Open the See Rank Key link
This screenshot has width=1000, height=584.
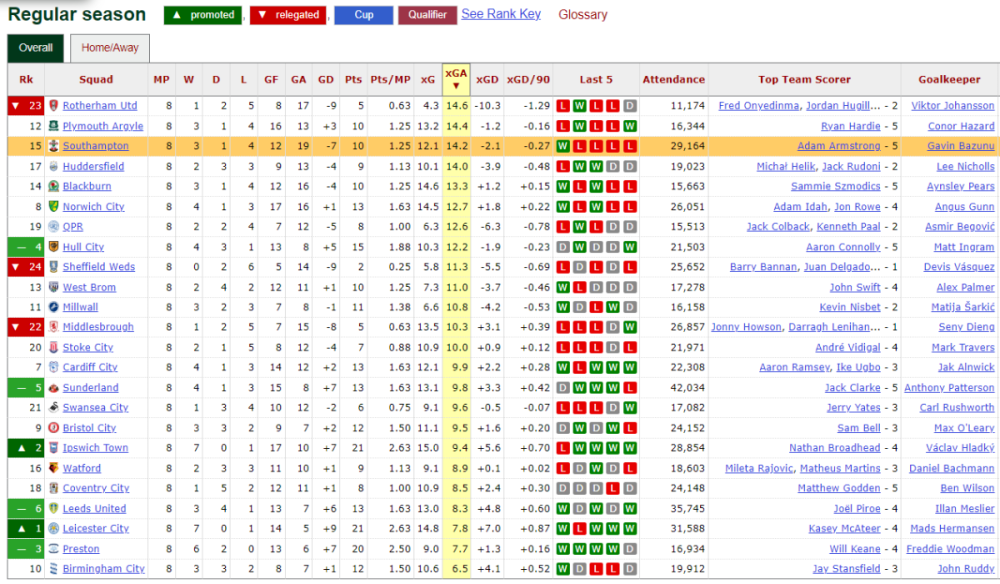tap(500, 14)
